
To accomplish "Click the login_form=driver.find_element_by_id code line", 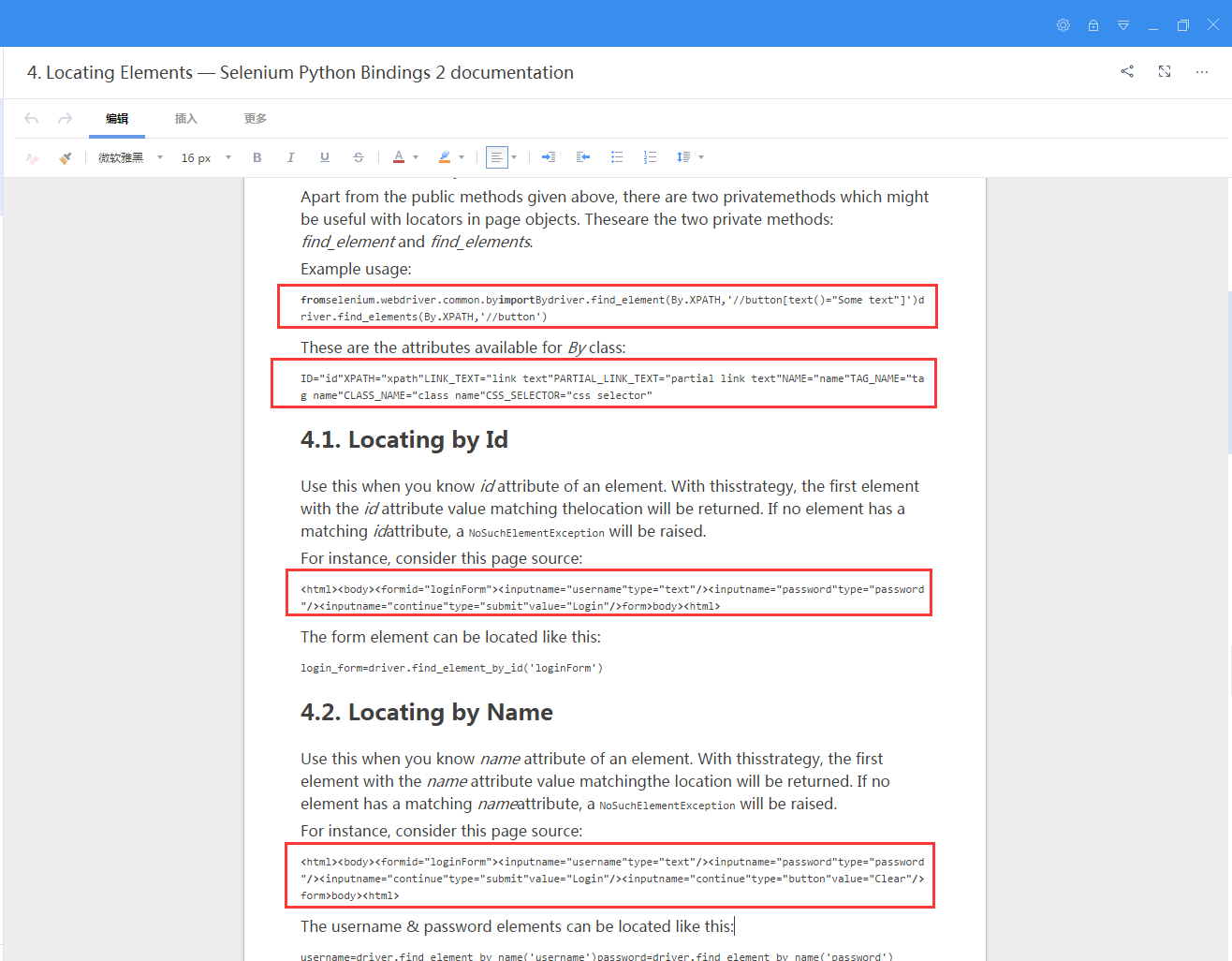I will (451, 668).
